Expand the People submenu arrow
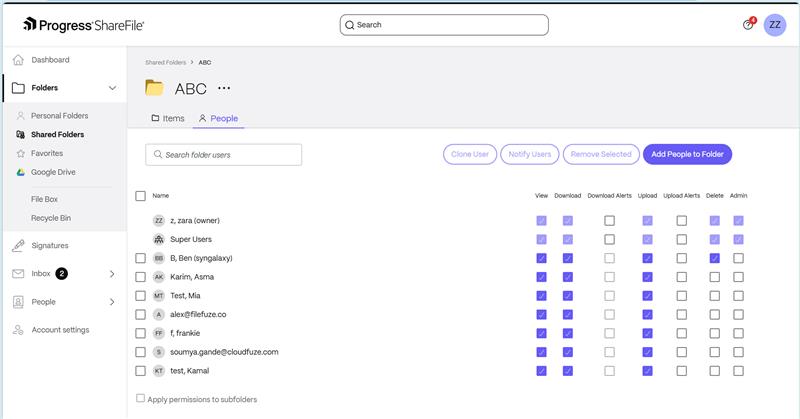This screenshot has width=800, height=419. pos(112,302)
